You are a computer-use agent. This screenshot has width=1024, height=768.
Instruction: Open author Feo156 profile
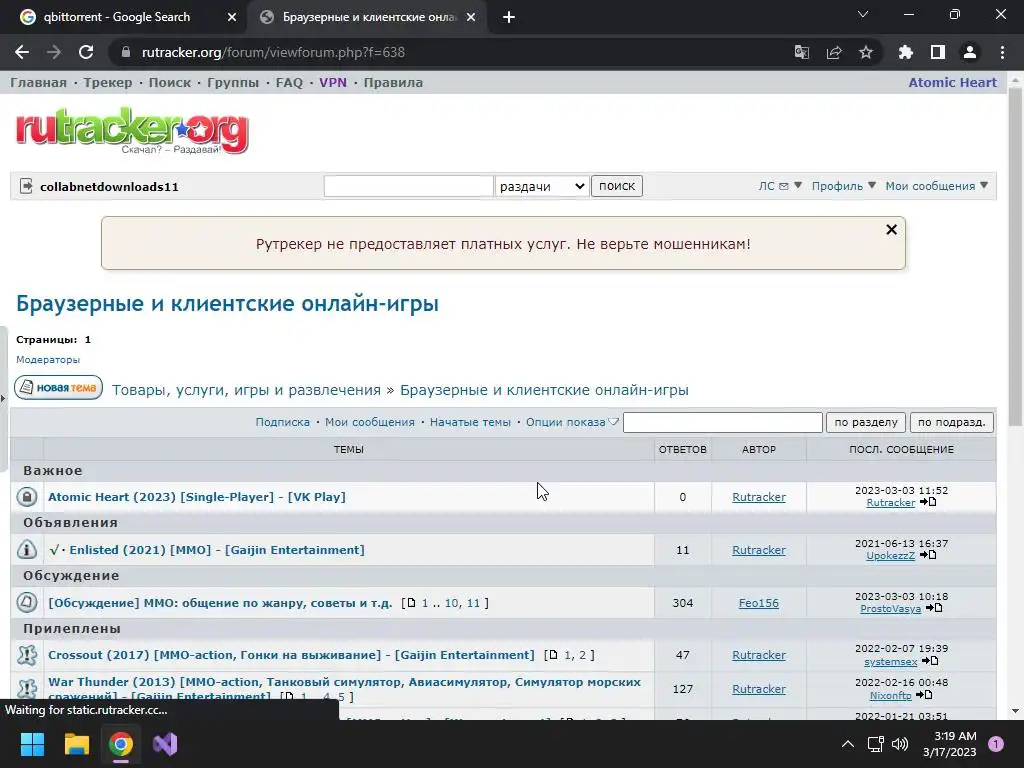pos(758,603)
